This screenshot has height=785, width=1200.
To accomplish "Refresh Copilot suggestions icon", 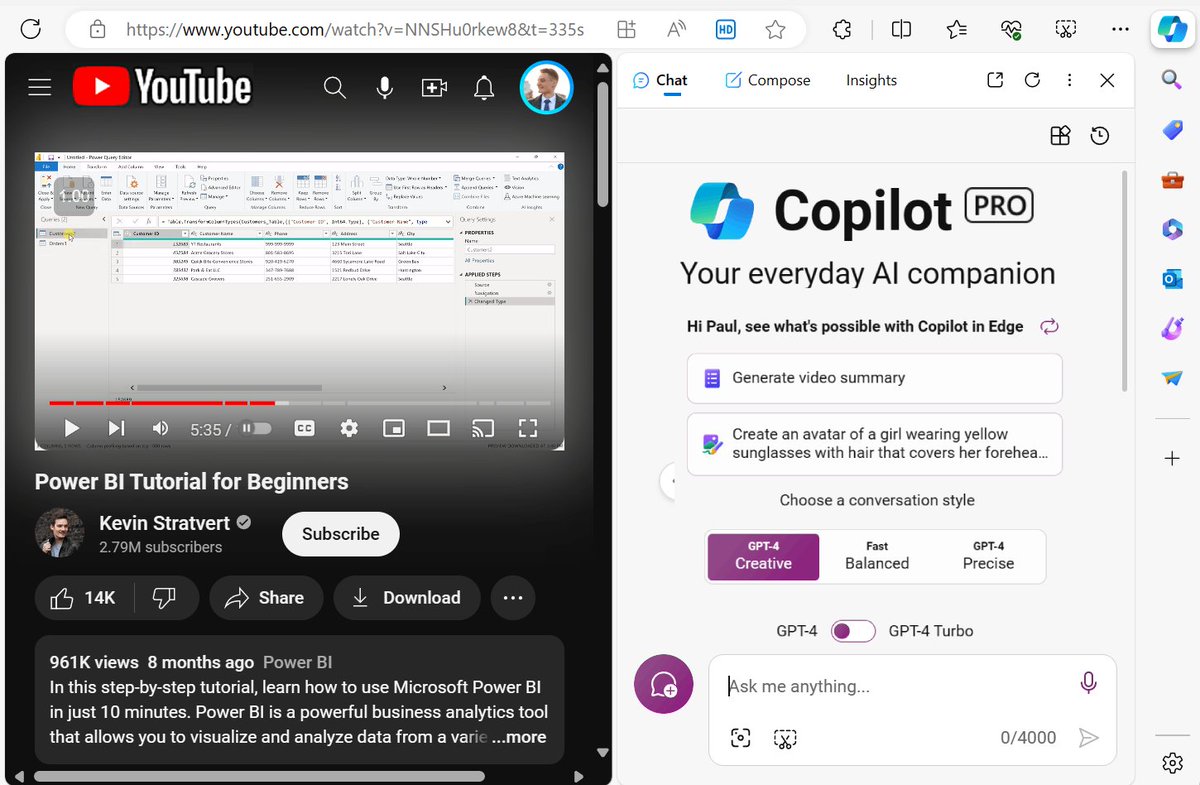I will (x=1049, y=326).
